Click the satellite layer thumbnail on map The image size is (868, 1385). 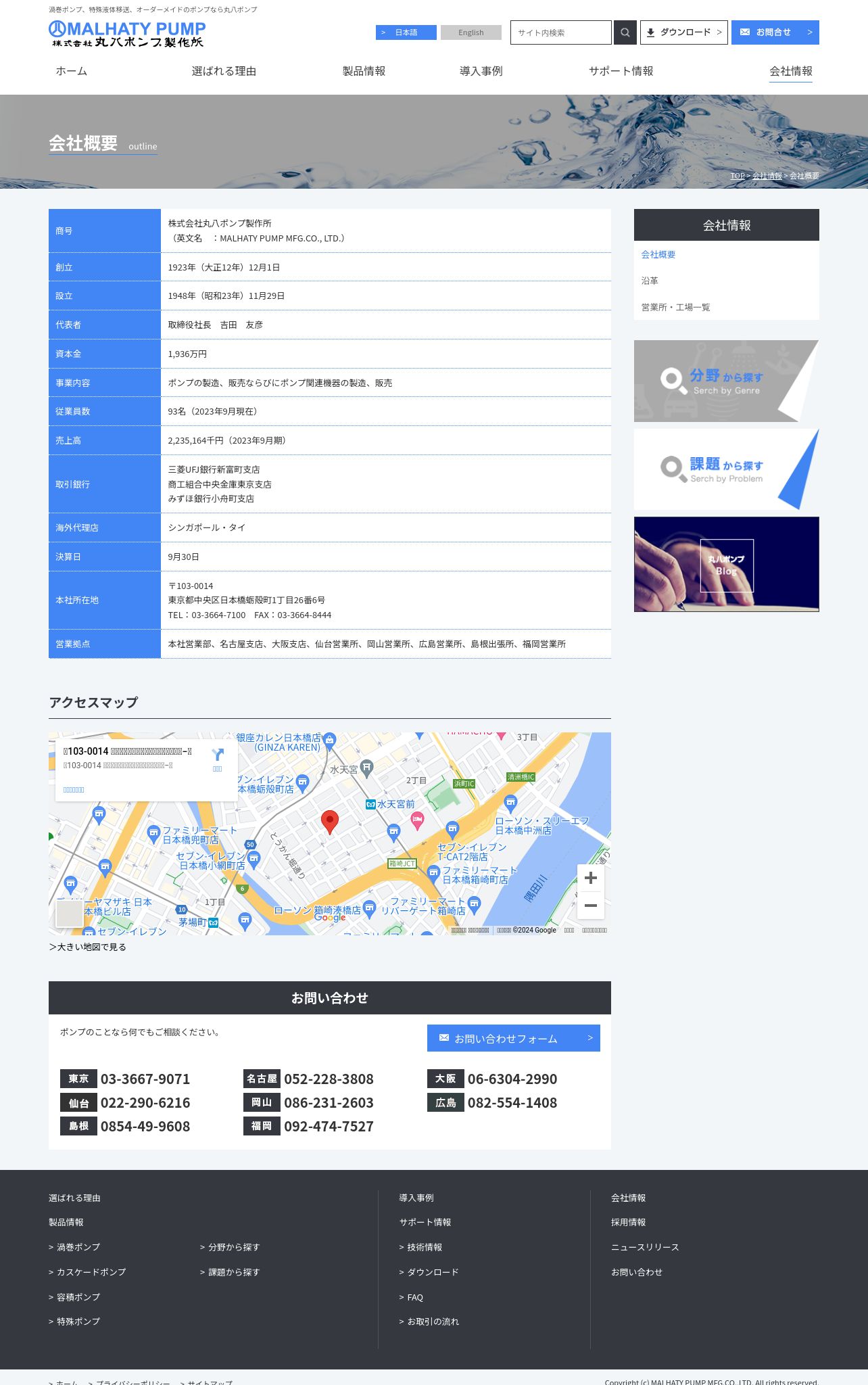pos(69,914)
